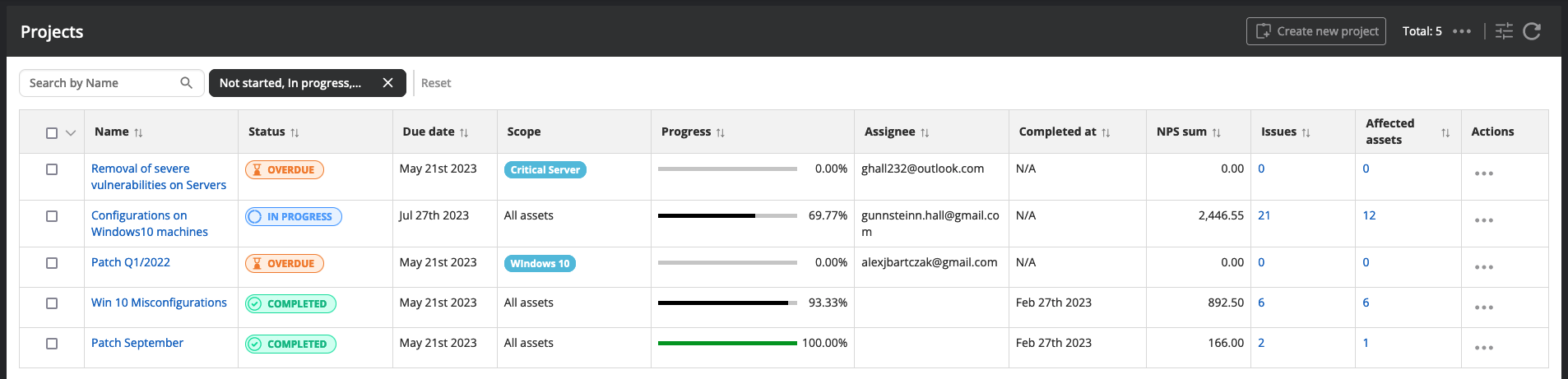Sort by Name column sort icon

[138, 132]
